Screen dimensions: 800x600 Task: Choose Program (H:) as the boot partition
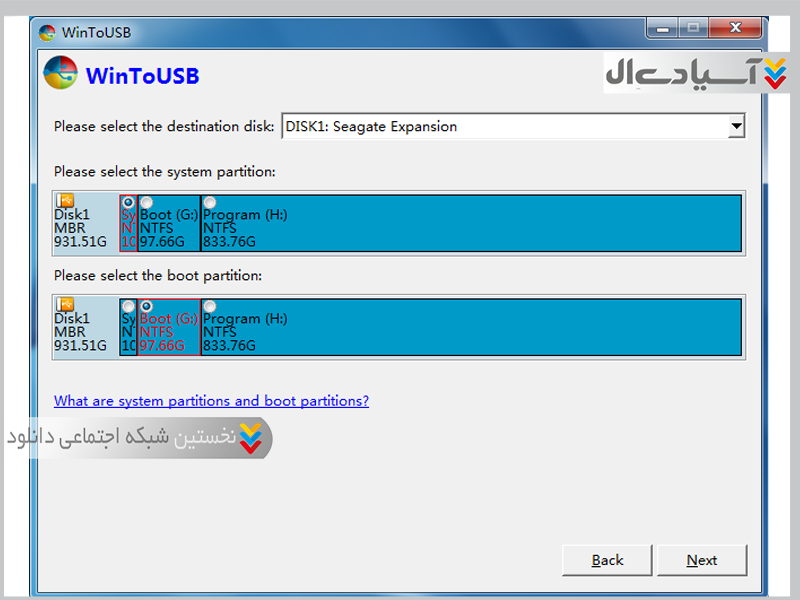coord(210,306)
